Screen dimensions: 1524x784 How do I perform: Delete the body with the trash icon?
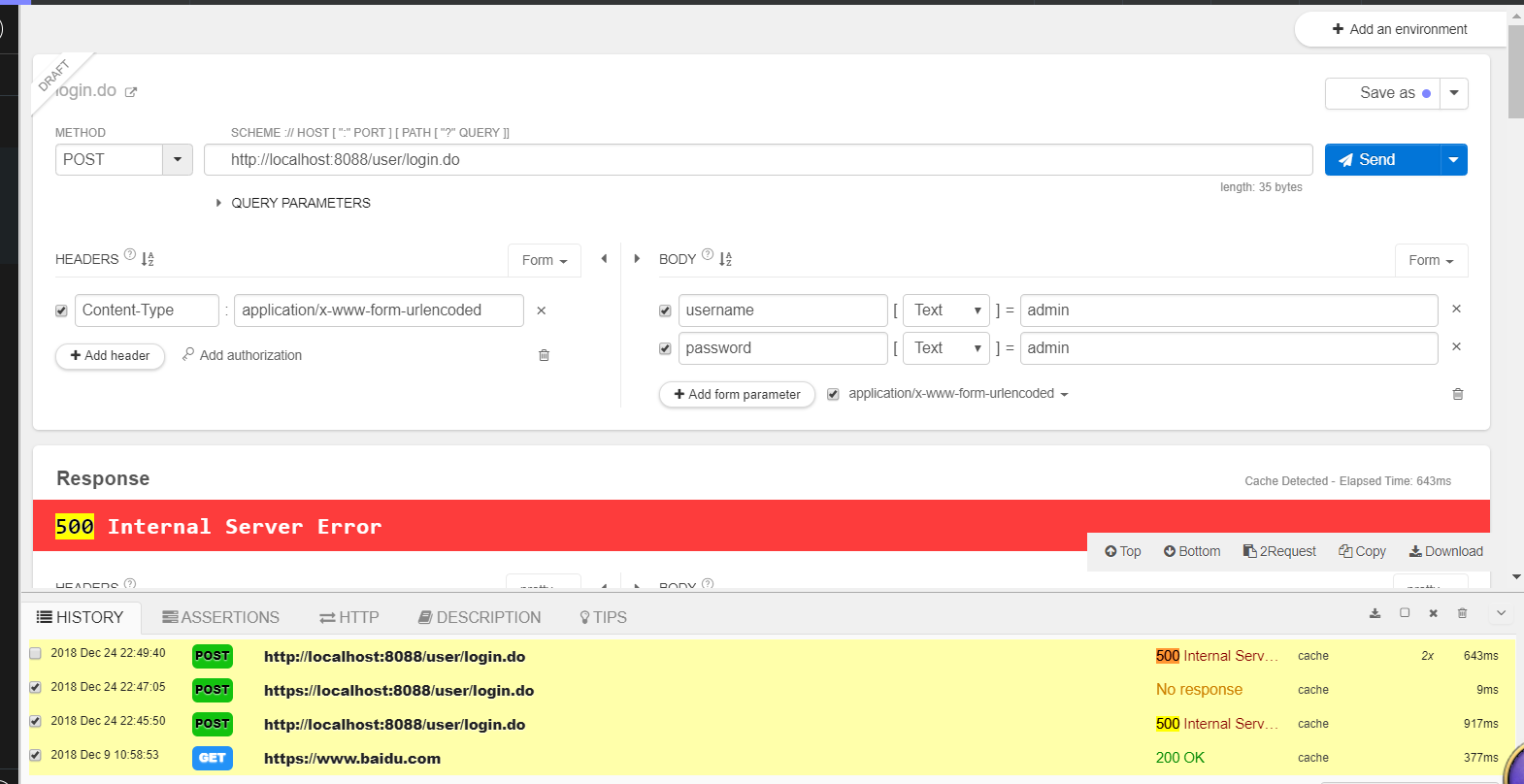point(1457,394)
